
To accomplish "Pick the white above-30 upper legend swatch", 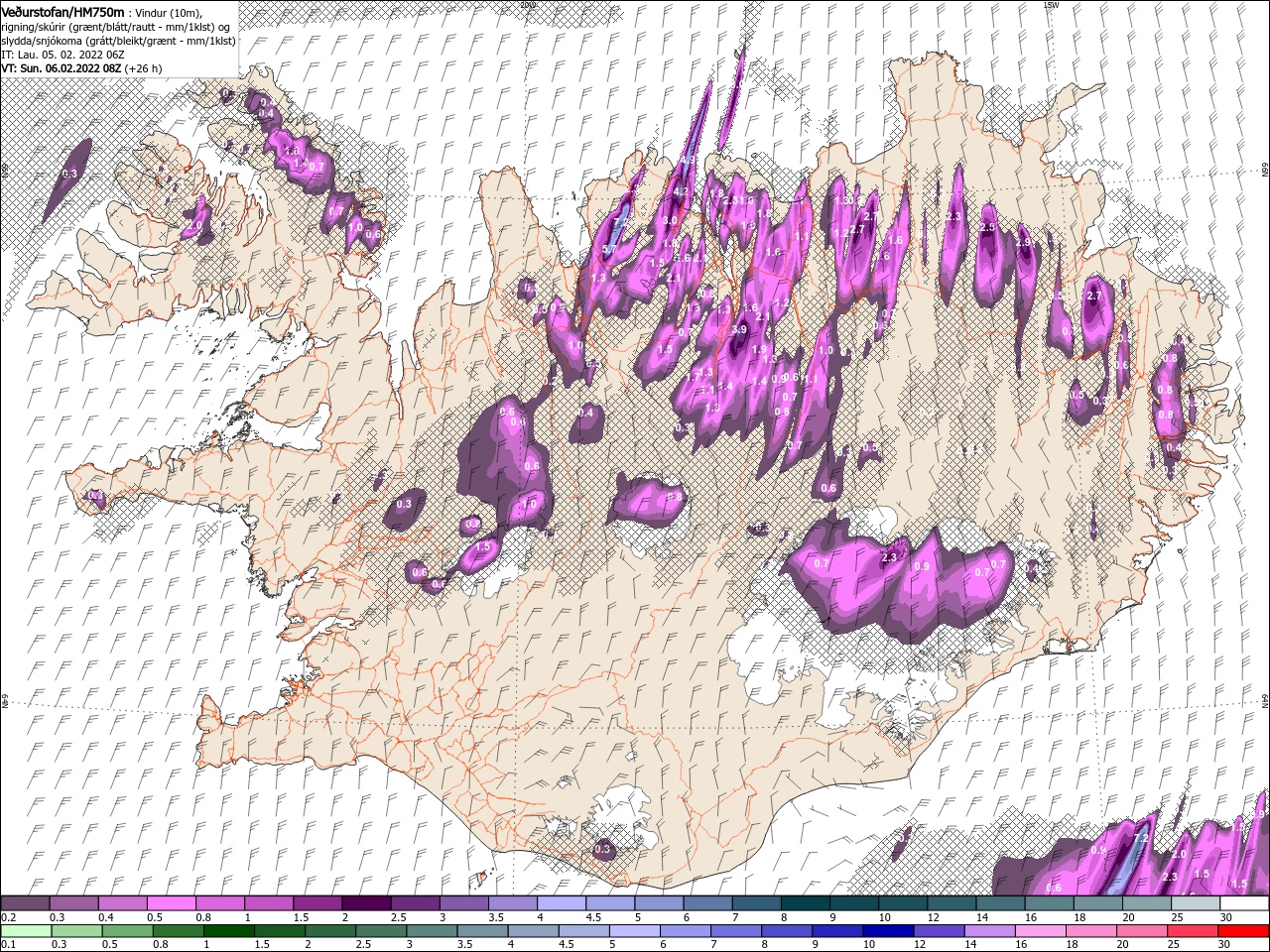I will pyautogui.click(x=1244, y=903).
